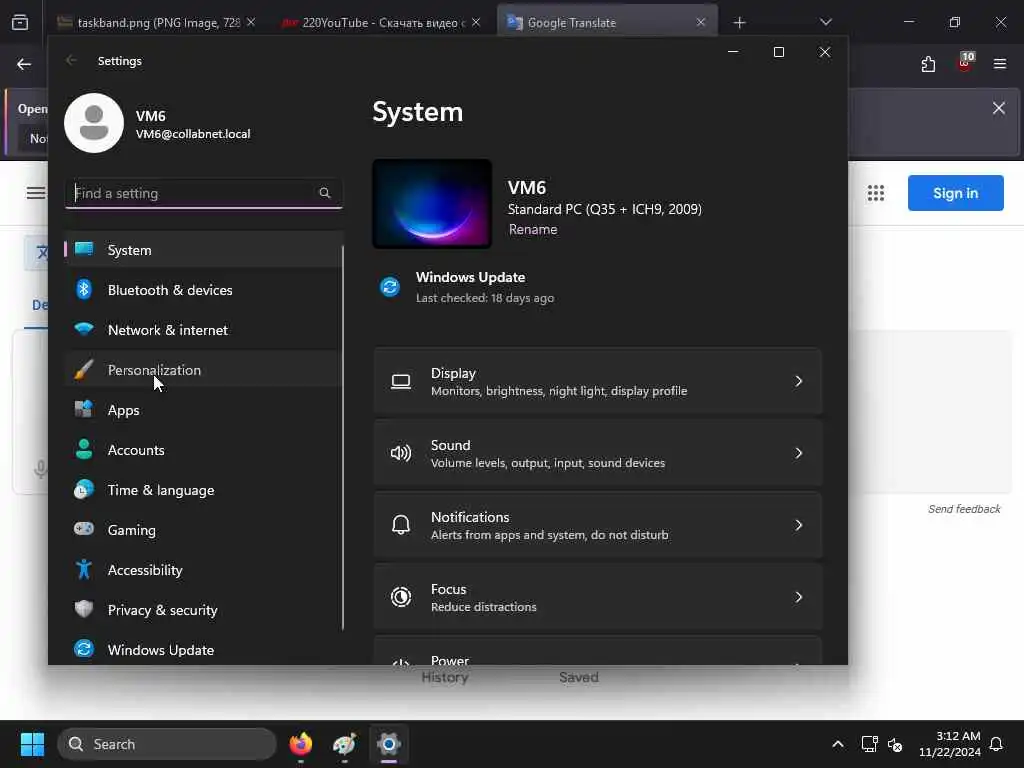Image resolution: width=1024 pixels, height=768 pixels.
Task: Click the VM6 desktop wallpaper thumbnail
Action: (432, 204)
